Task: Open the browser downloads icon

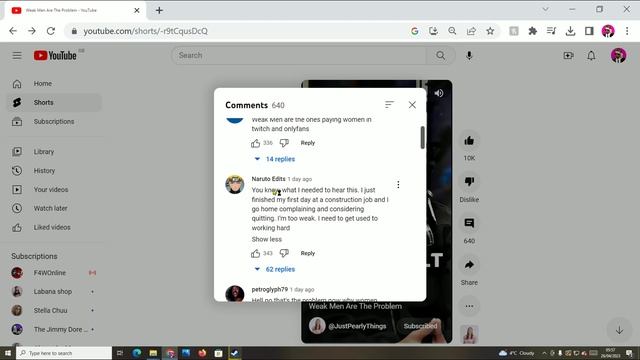Action: (570, 31)
